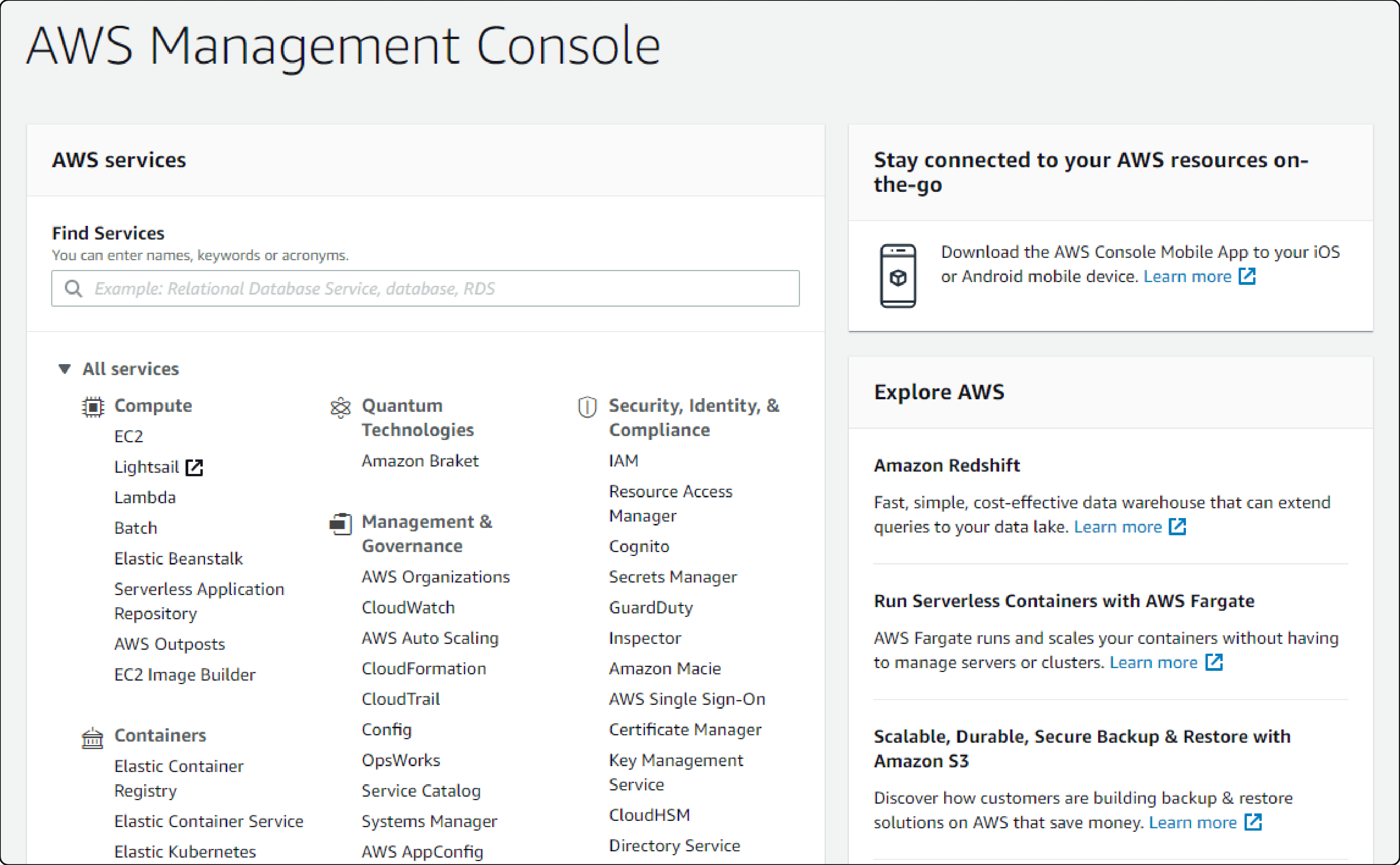Open Serverless Application Repository
1400x865 pixels.
tap(199, 601)
